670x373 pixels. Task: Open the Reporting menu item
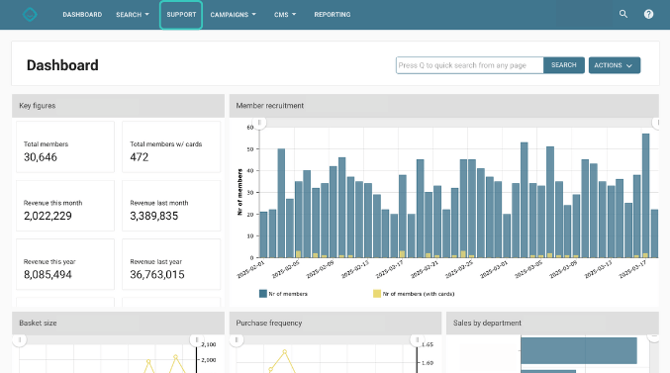pos(332,15)
